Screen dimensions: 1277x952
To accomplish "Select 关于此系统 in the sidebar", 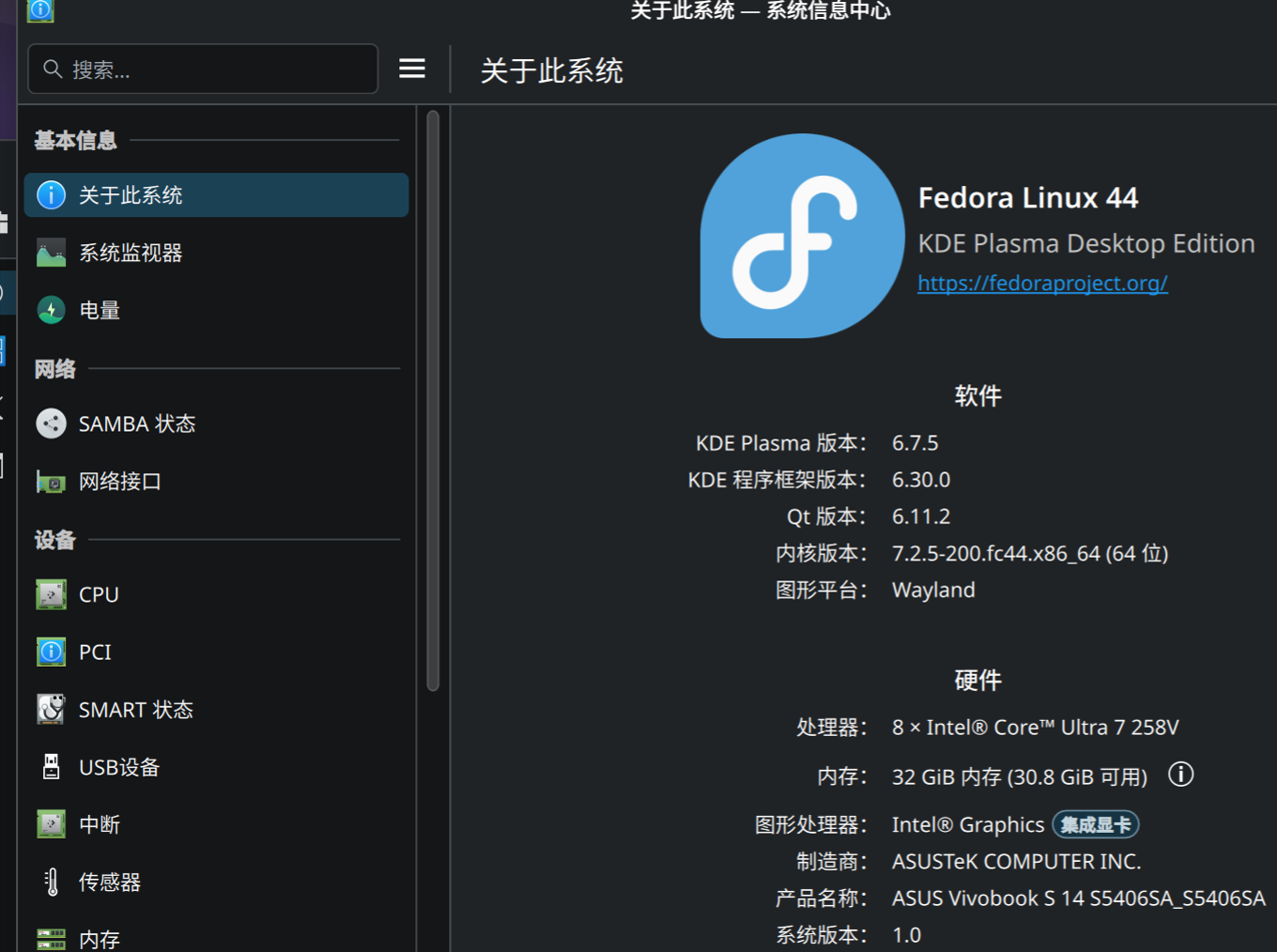I will pyautogui.click(x=216, y=195).
